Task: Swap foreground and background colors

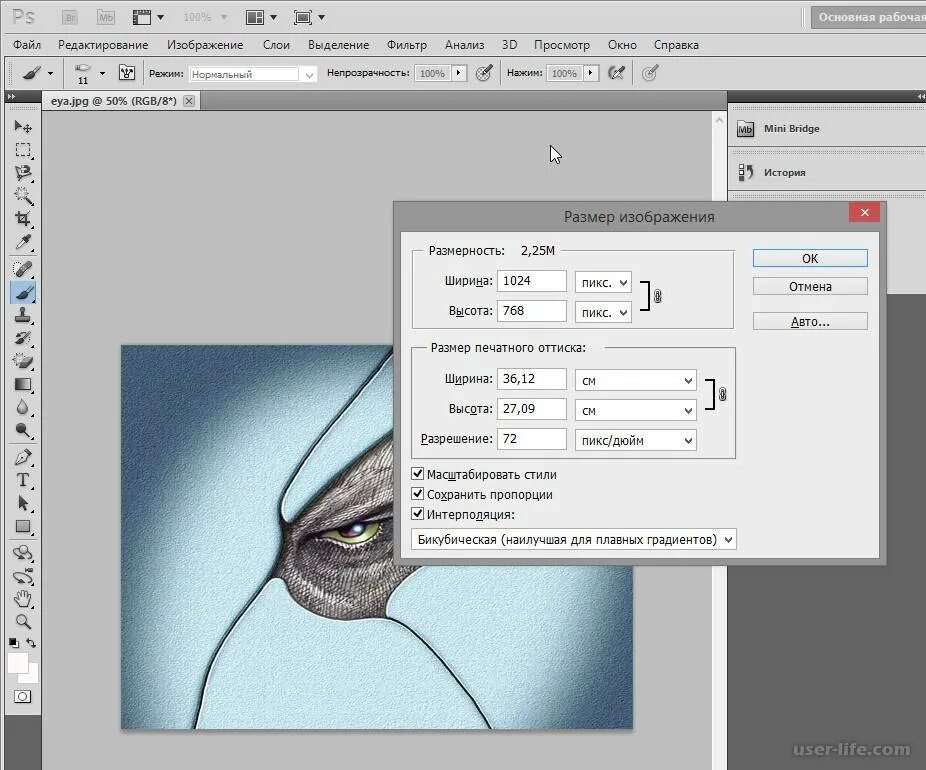Action: pyautogui.click(x=31, y=643)
